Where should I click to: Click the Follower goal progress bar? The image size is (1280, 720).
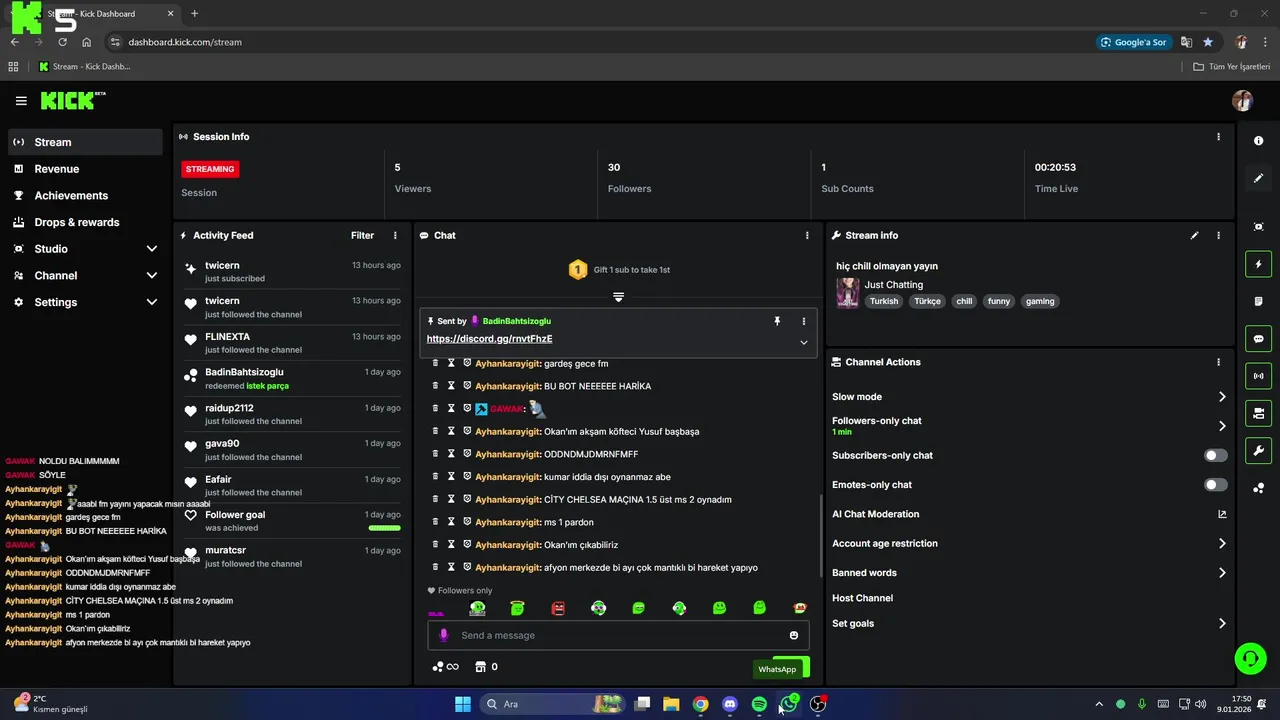(x=384, y=528)
